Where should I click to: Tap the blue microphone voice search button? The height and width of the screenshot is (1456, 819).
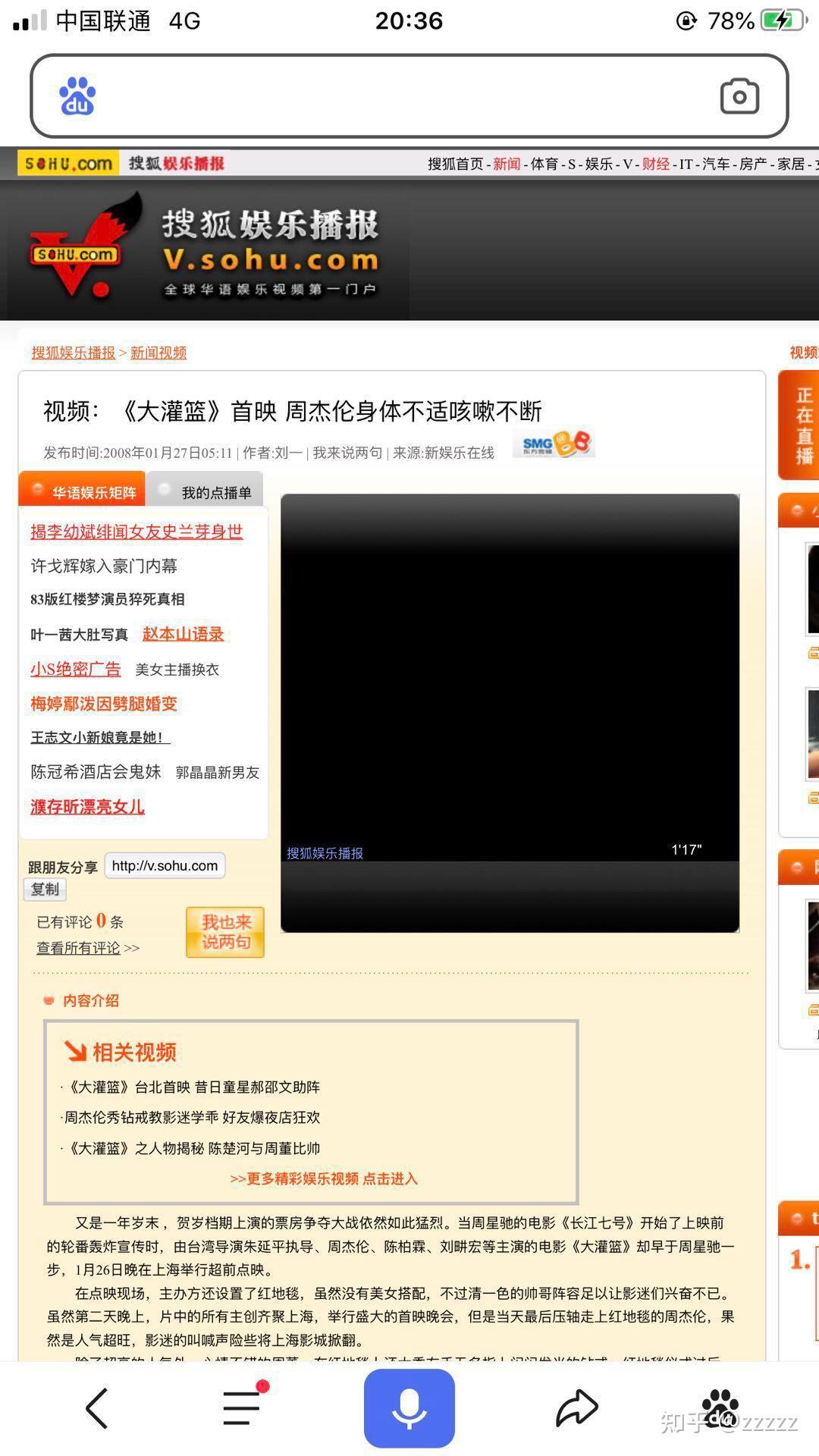pos(409,1408)
